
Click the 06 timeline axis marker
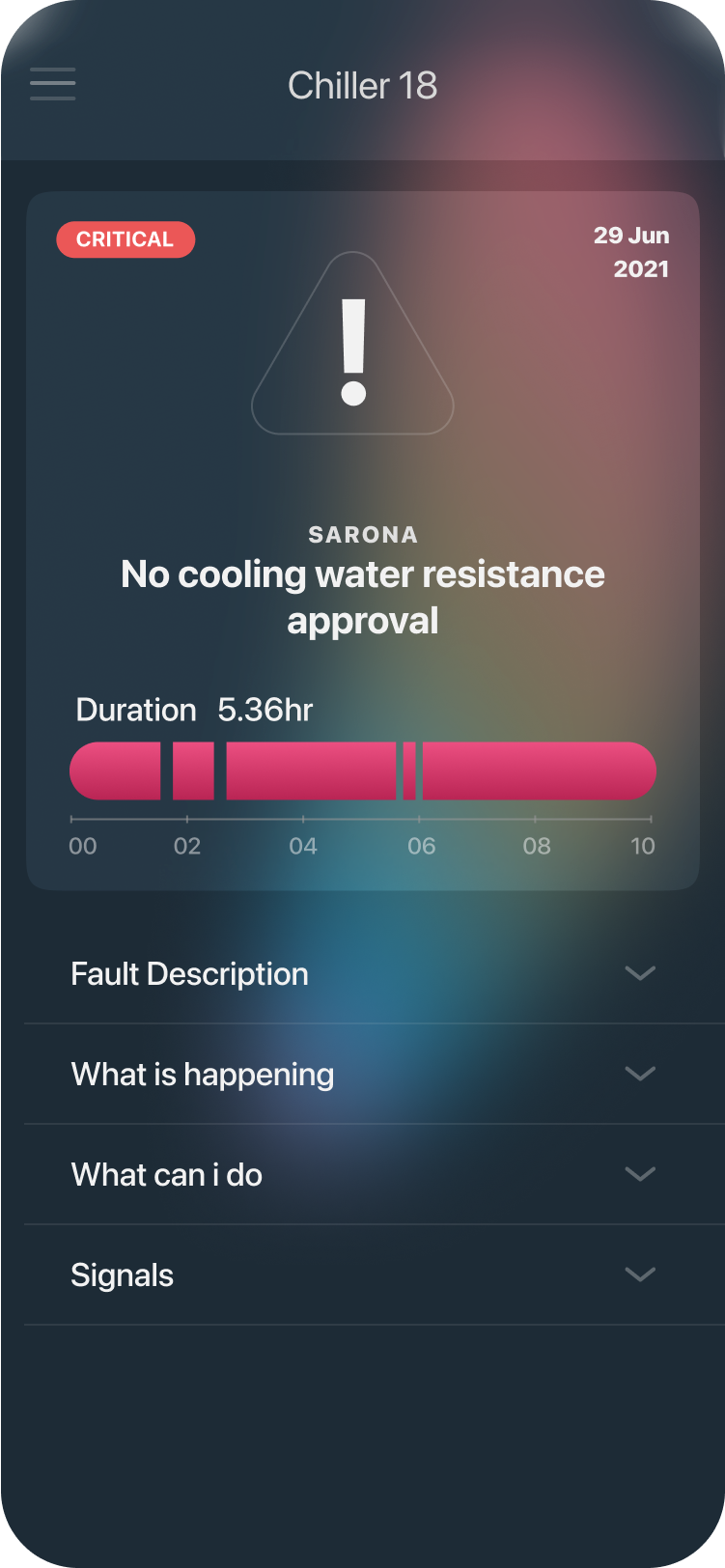[421, 846]
